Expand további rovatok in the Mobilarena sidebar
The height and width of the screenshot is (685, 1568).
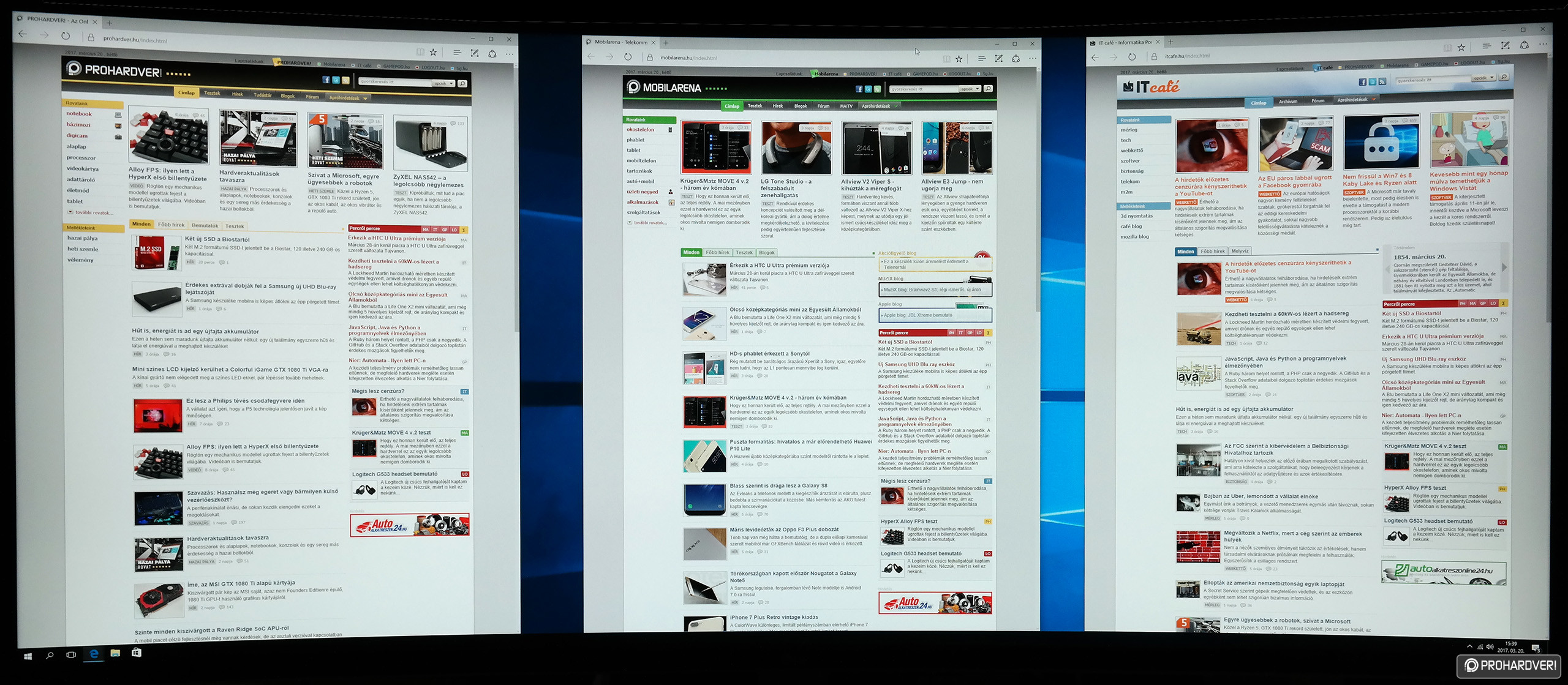(x=647, y=223)
